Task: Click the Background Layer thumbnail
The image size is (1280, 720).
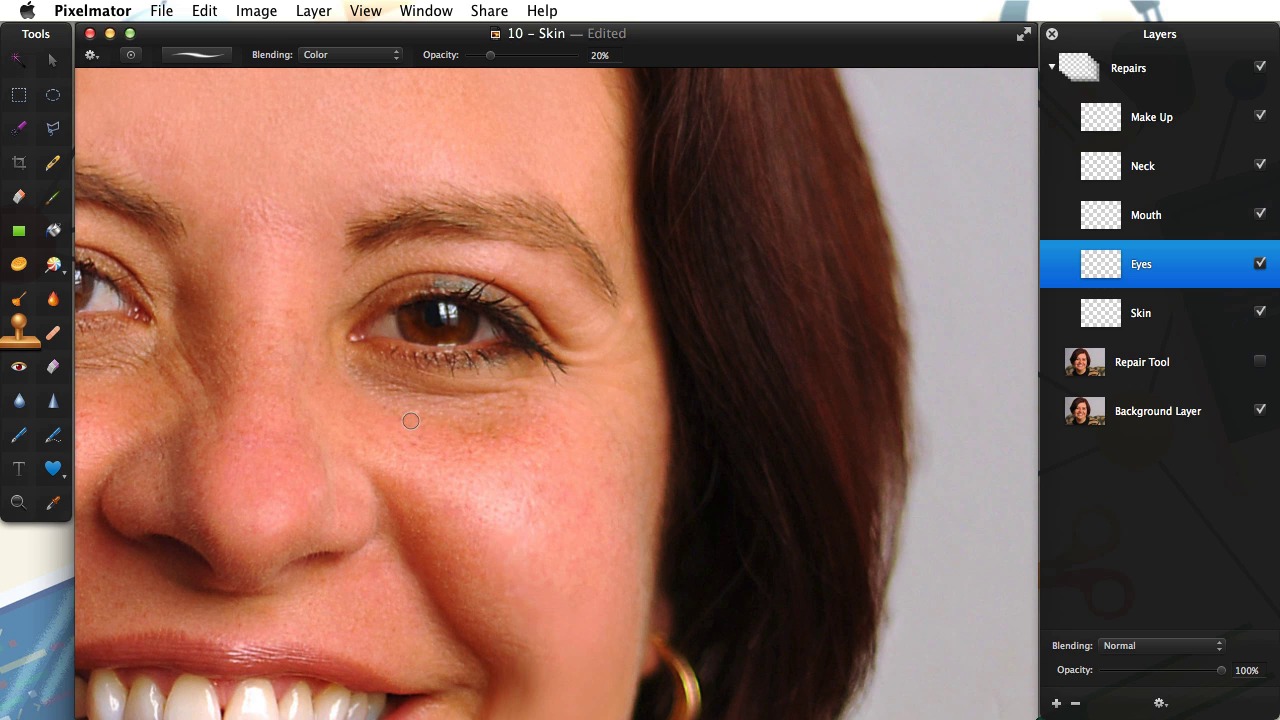Action: 1085,411
